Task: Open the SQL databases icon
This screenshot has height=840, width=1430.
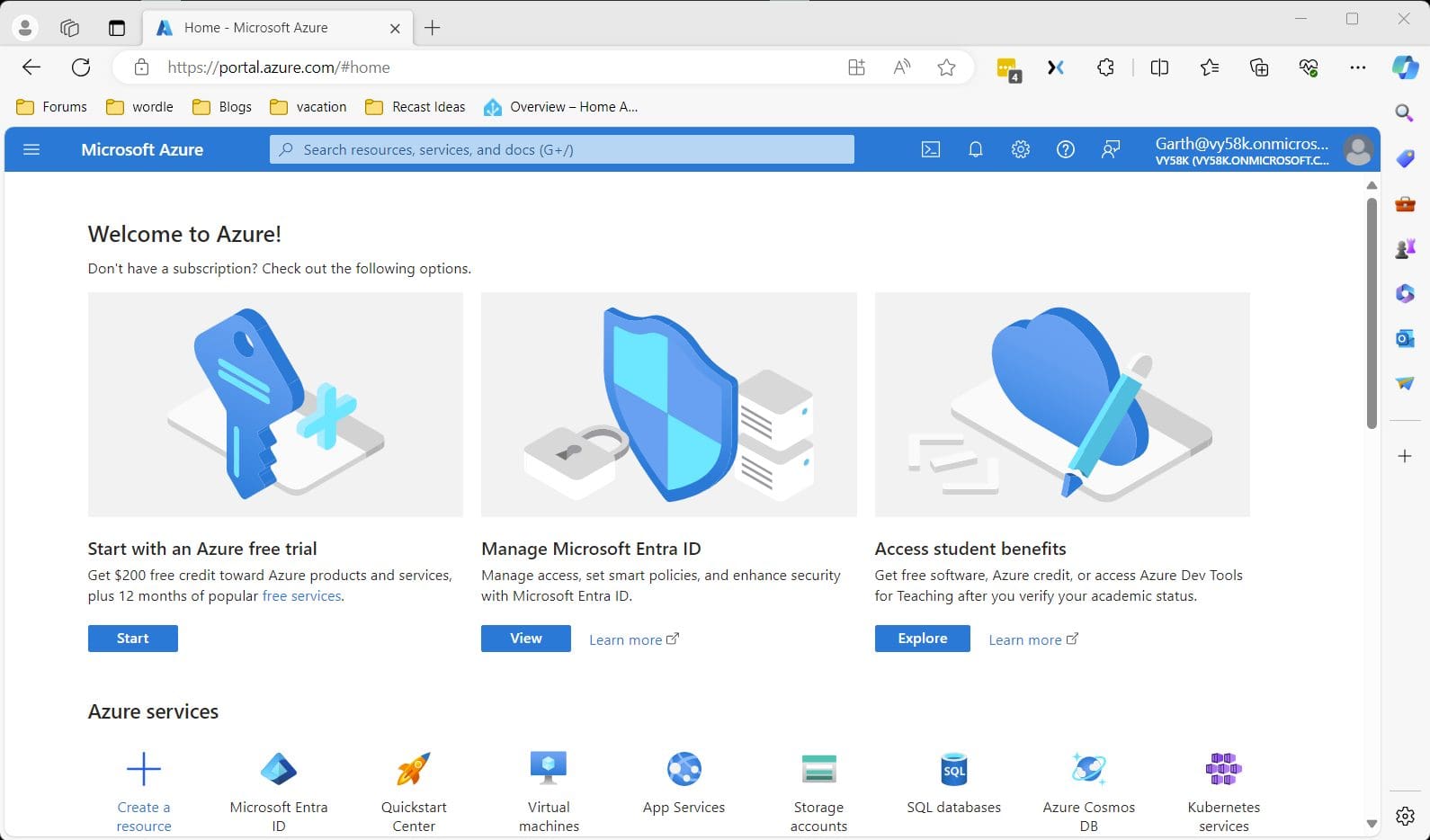Action: 954,769
